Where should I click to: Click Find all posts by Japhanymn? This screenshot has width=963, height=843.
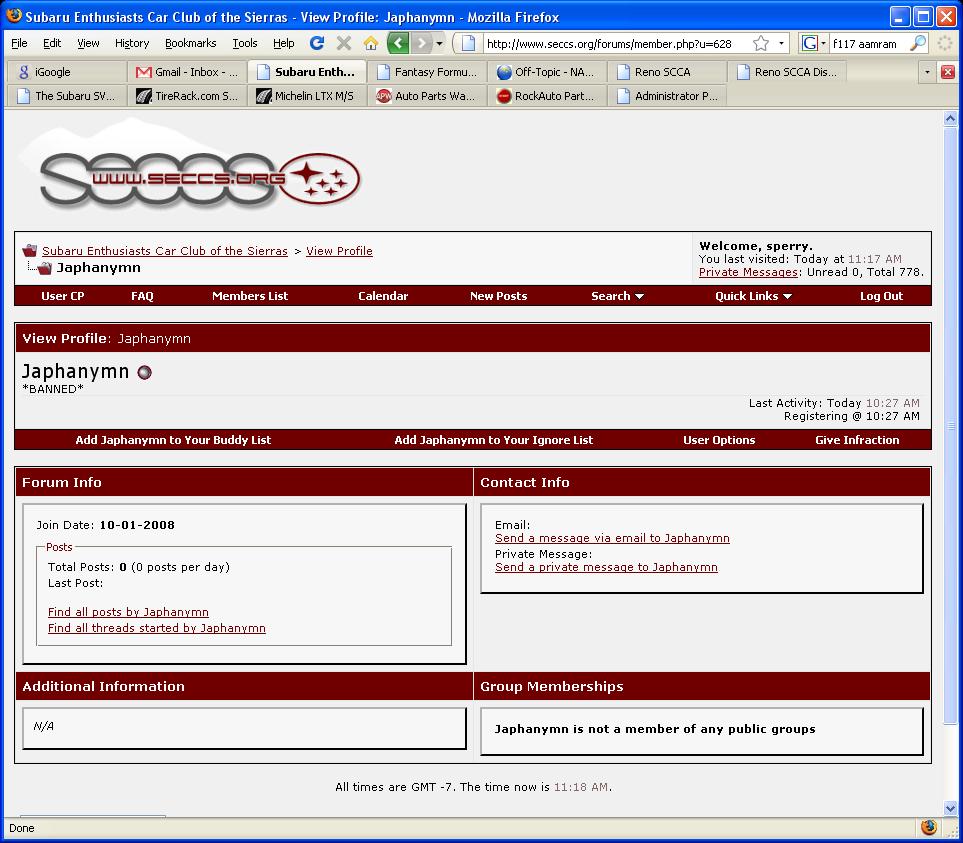128,612
